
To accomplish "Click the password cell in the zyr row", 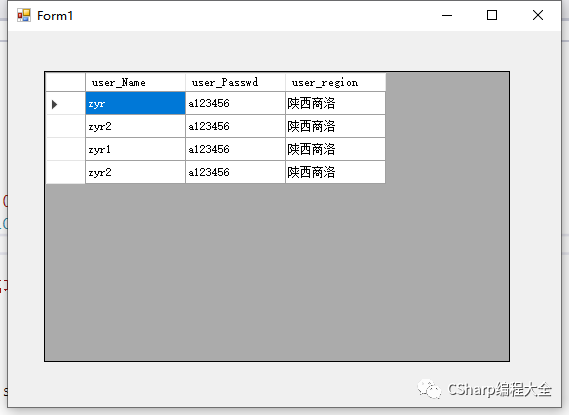I will pyautogui.click(x=235, y=103).
